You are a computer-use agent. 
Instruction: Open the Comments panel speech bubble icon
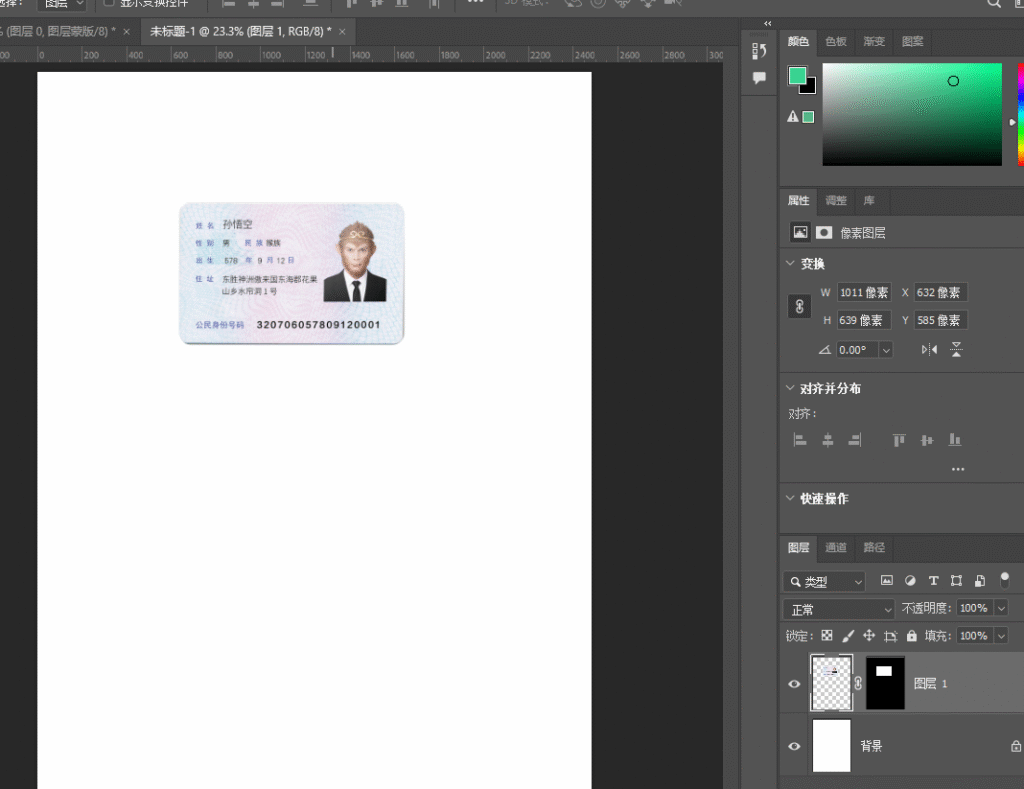coord(759,78)
